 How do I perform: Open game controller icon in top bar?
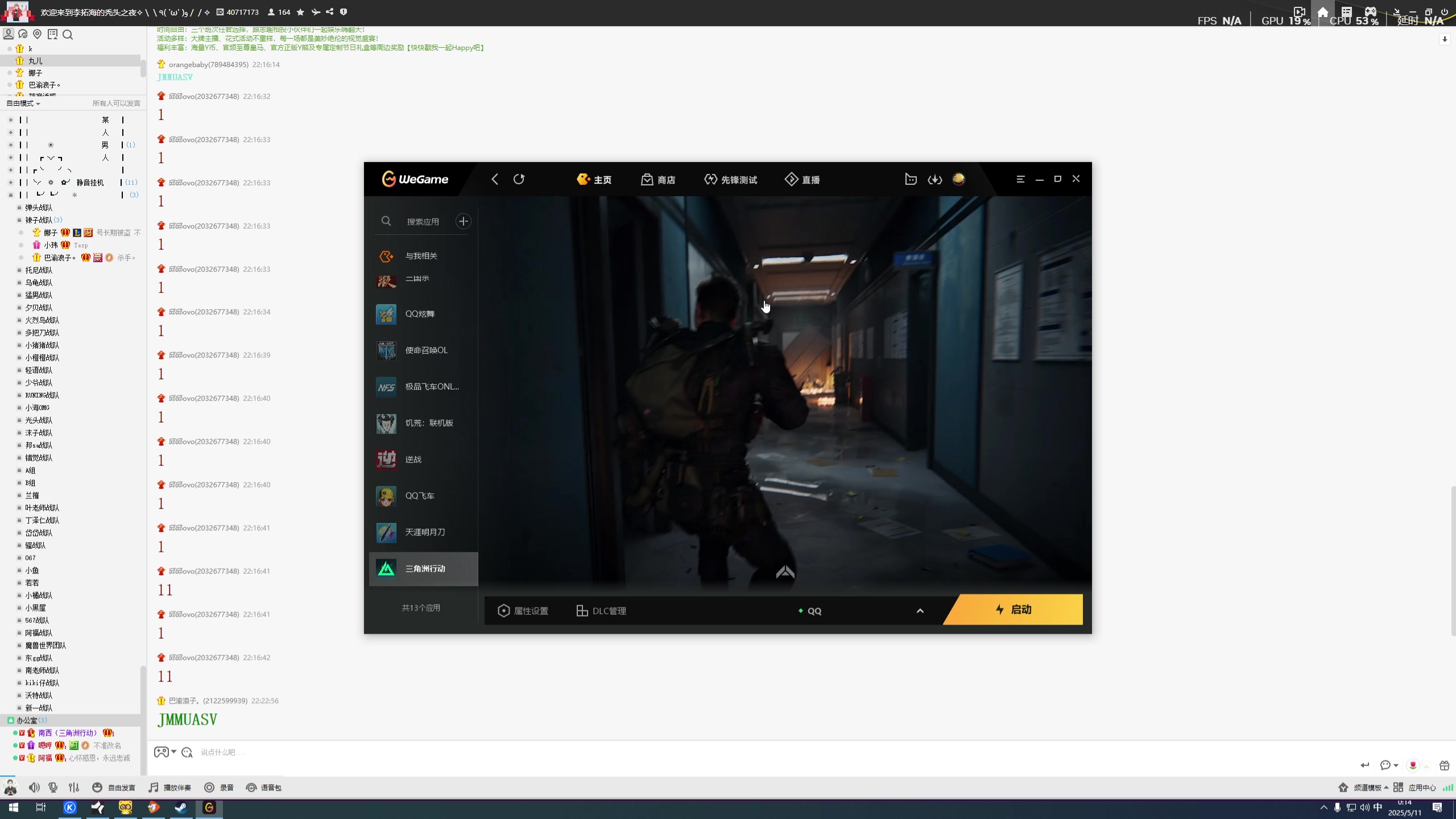click(x=1371, y=12)
